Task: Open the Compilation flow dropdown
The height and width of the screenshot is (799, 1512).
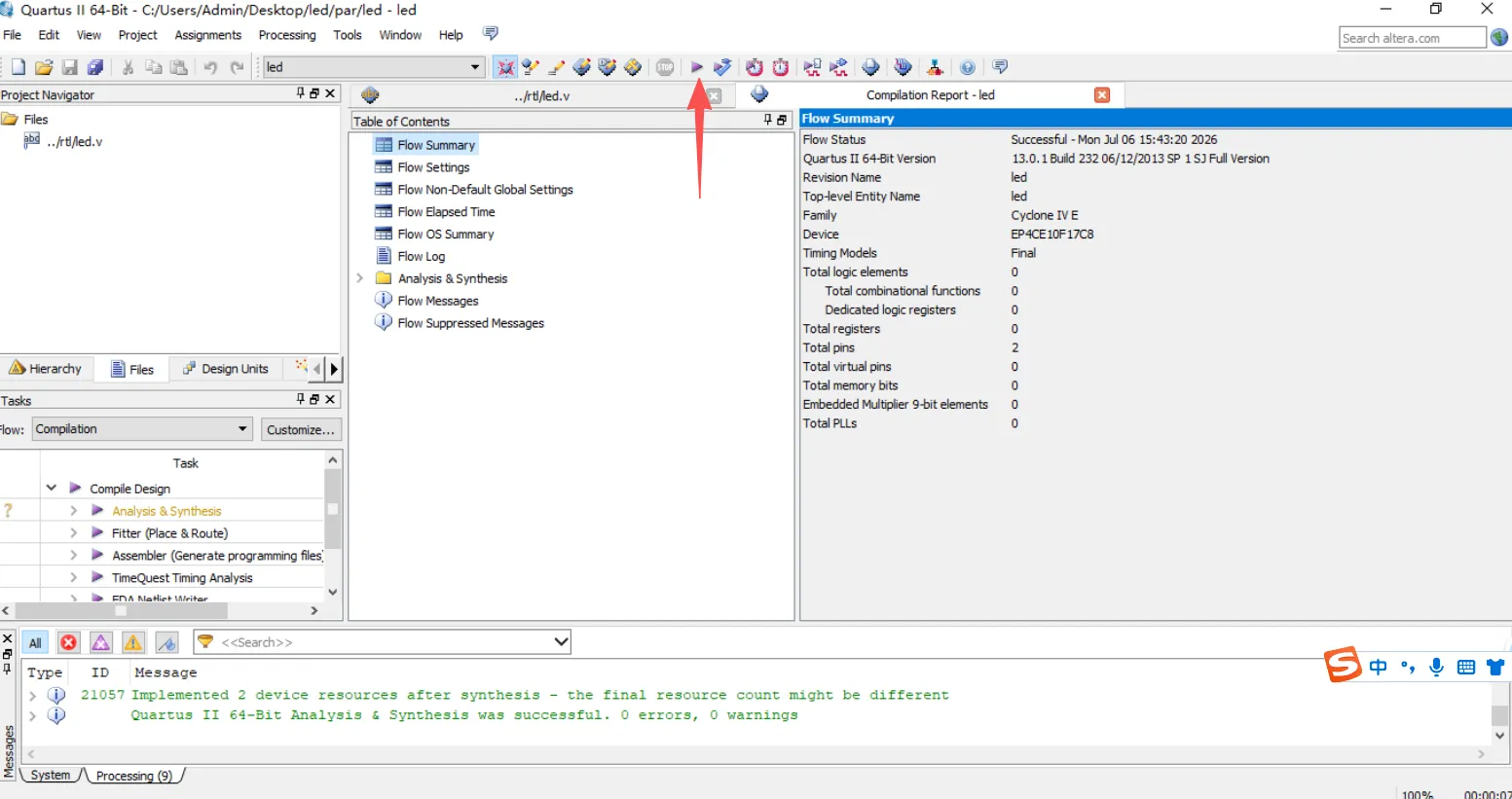Action: (x=242, y=429)
